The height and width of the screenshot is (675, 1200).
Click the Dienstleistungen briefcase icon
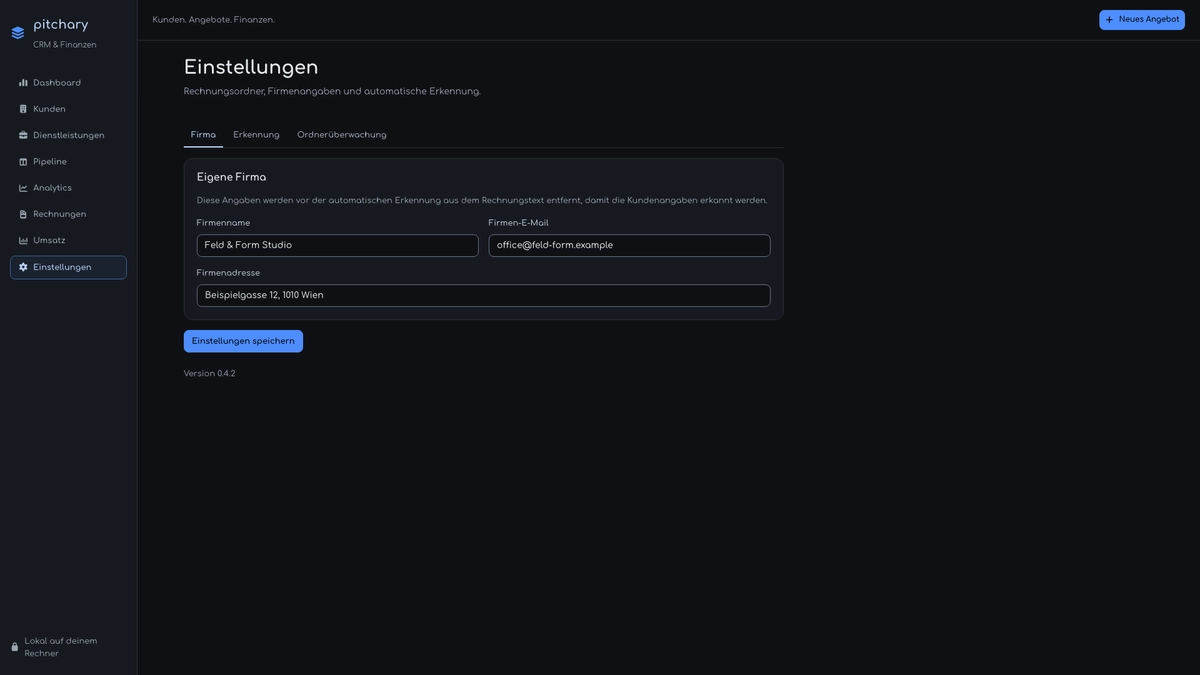click(x=23, y=136)
